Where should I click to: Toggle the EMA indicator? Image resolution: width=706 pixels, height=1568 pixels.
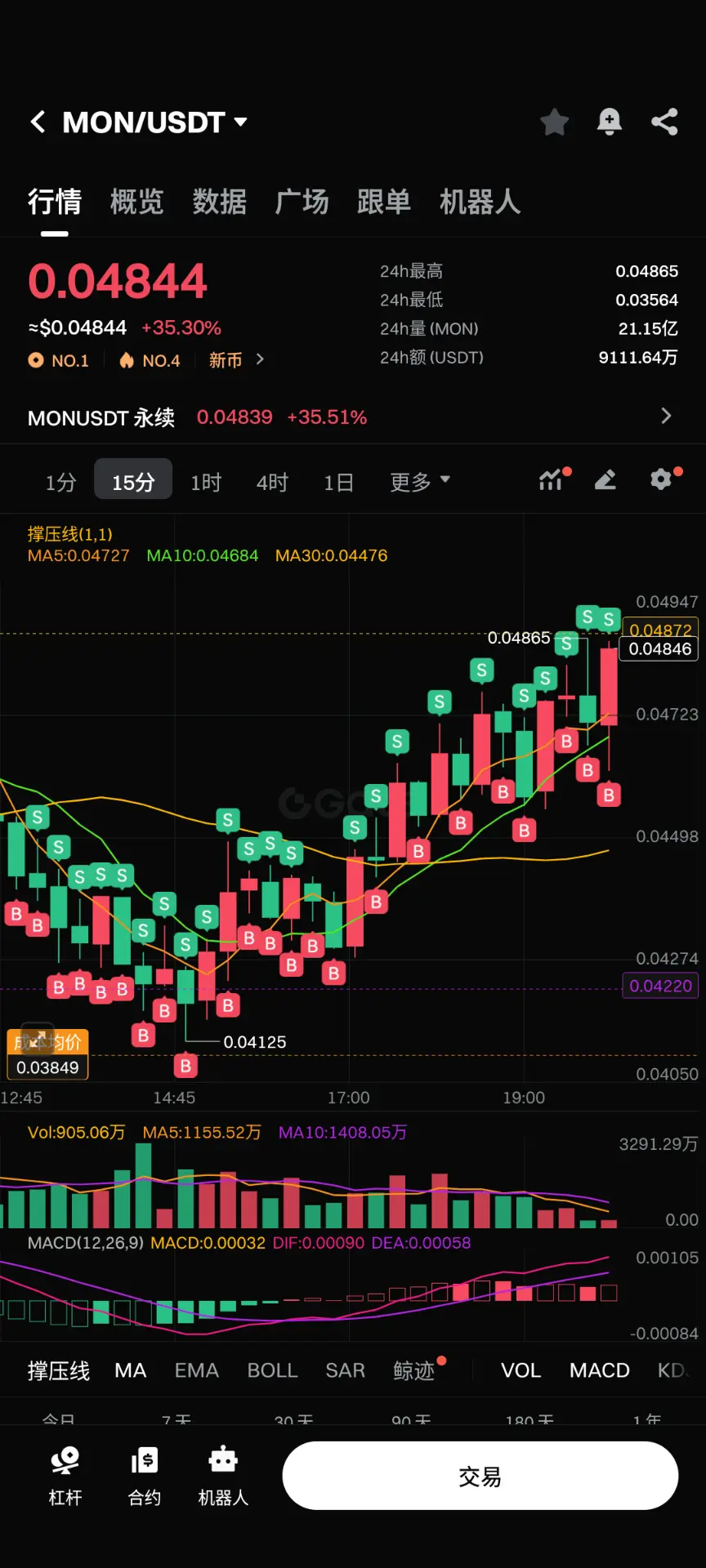[x=197, y=1370]
